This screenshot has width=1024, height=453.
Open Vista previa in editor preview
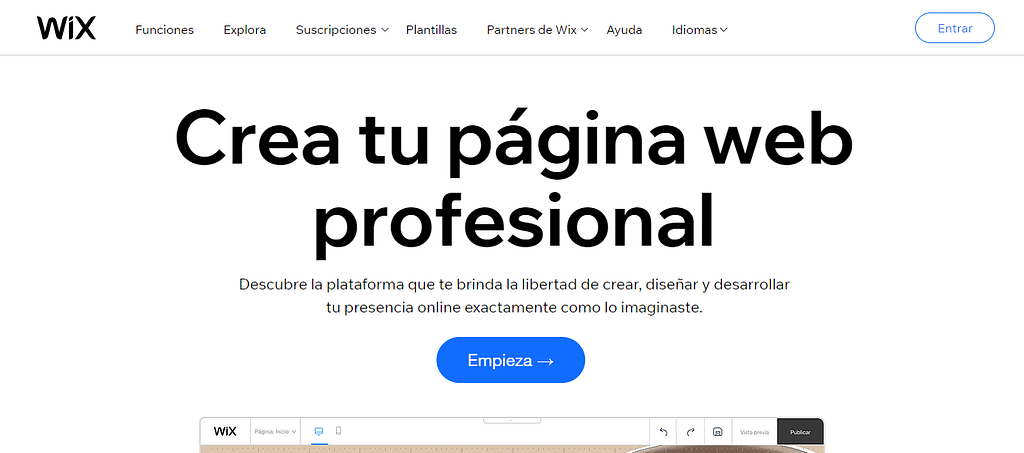[755, 432]
